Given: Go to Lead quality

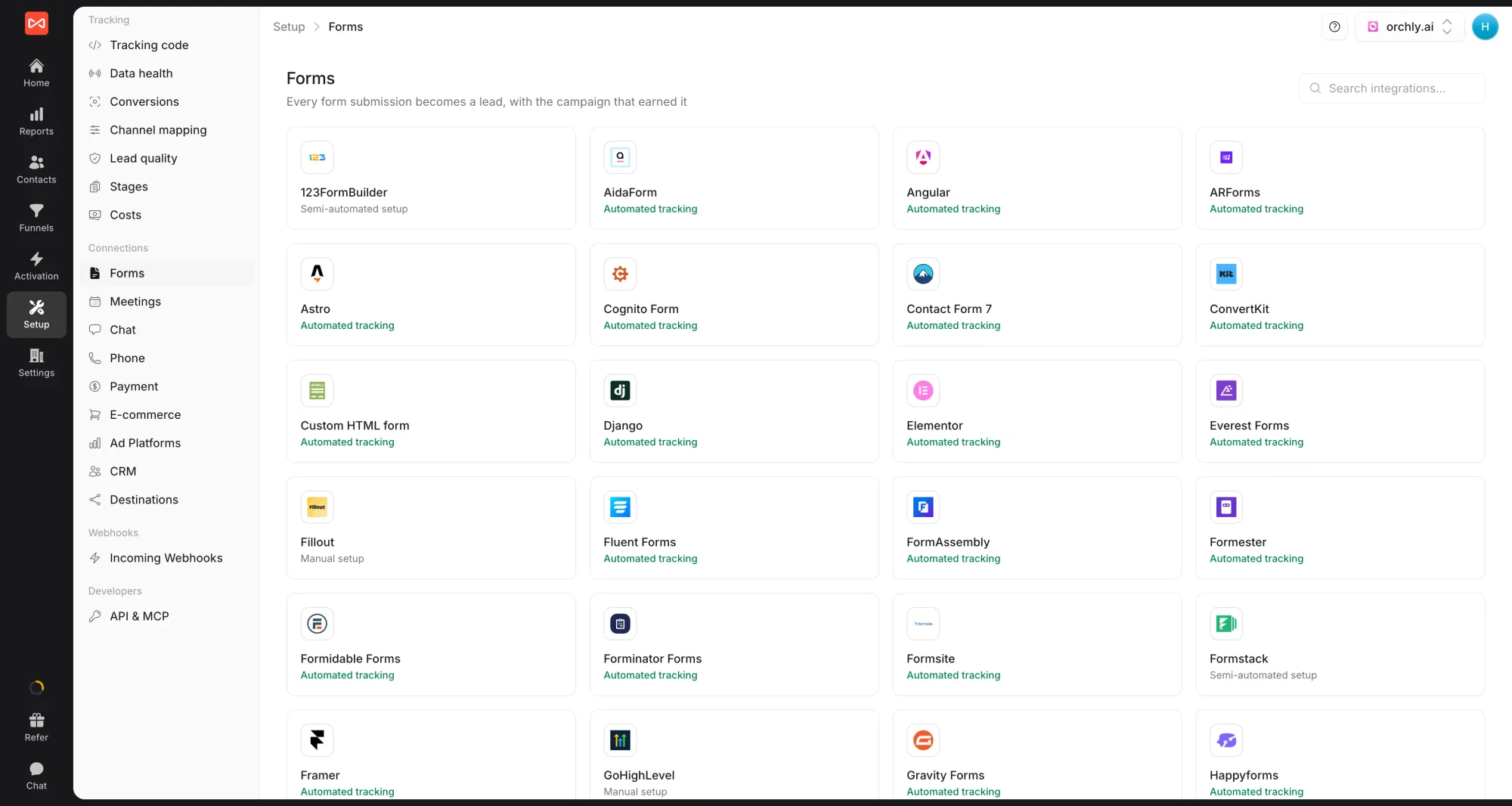Looking at the screenshot, I should pyautogui.click(x=166, y=158).
